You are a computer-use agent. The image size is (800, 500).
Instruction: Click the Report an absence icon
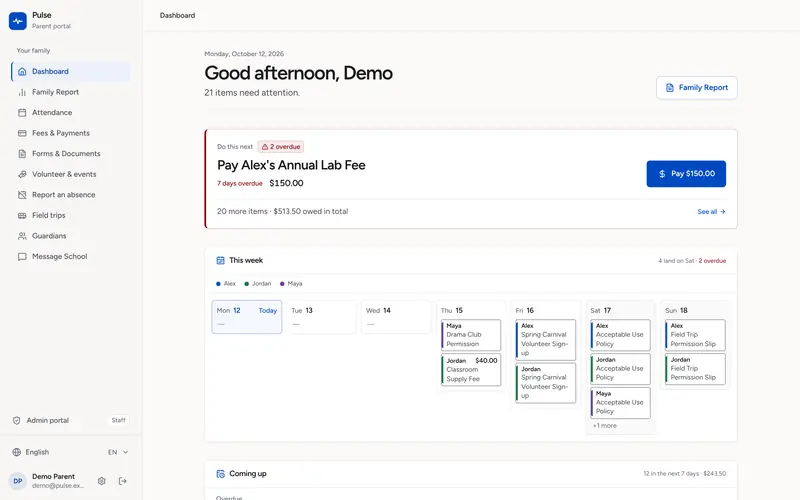click(22, 195)
